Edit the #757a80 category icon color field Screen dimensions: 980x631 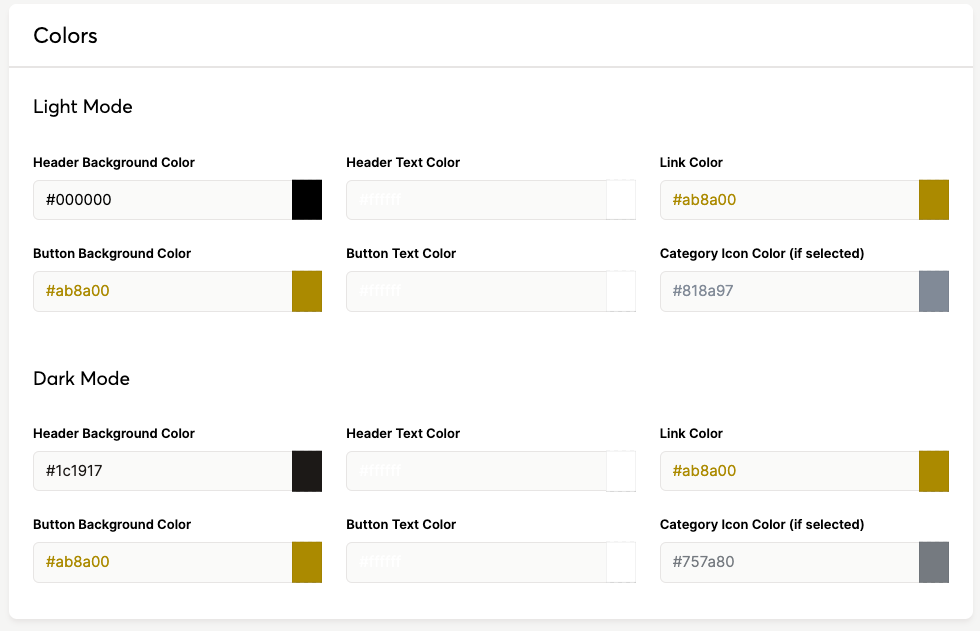tap(789, 562)
